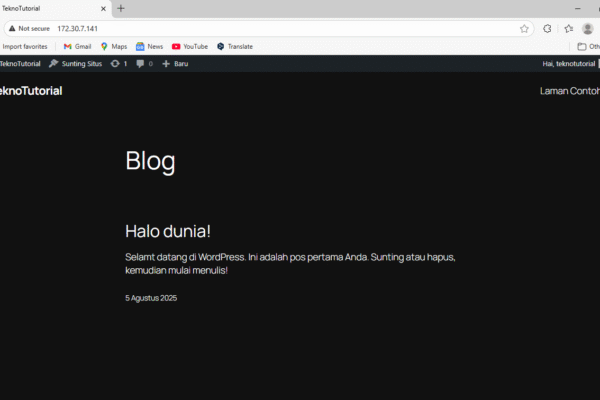Click the Blog page heading

click(x=150, y=161)
